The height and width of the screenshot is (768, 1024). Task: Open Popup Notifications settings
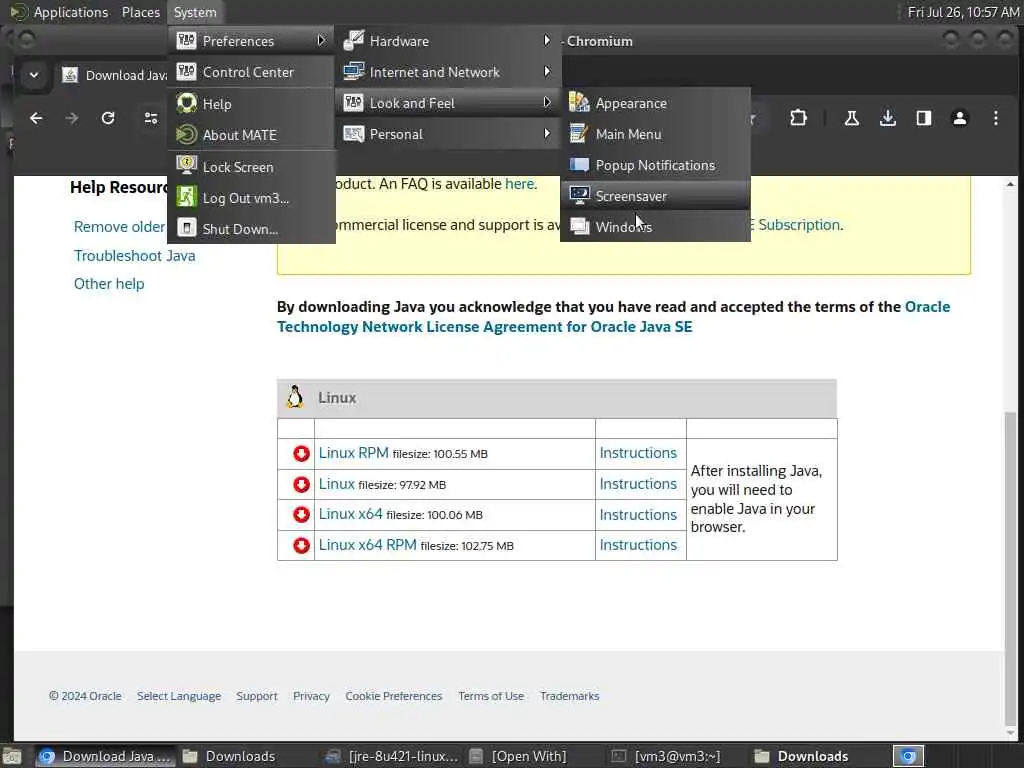[x=655, y=165]
